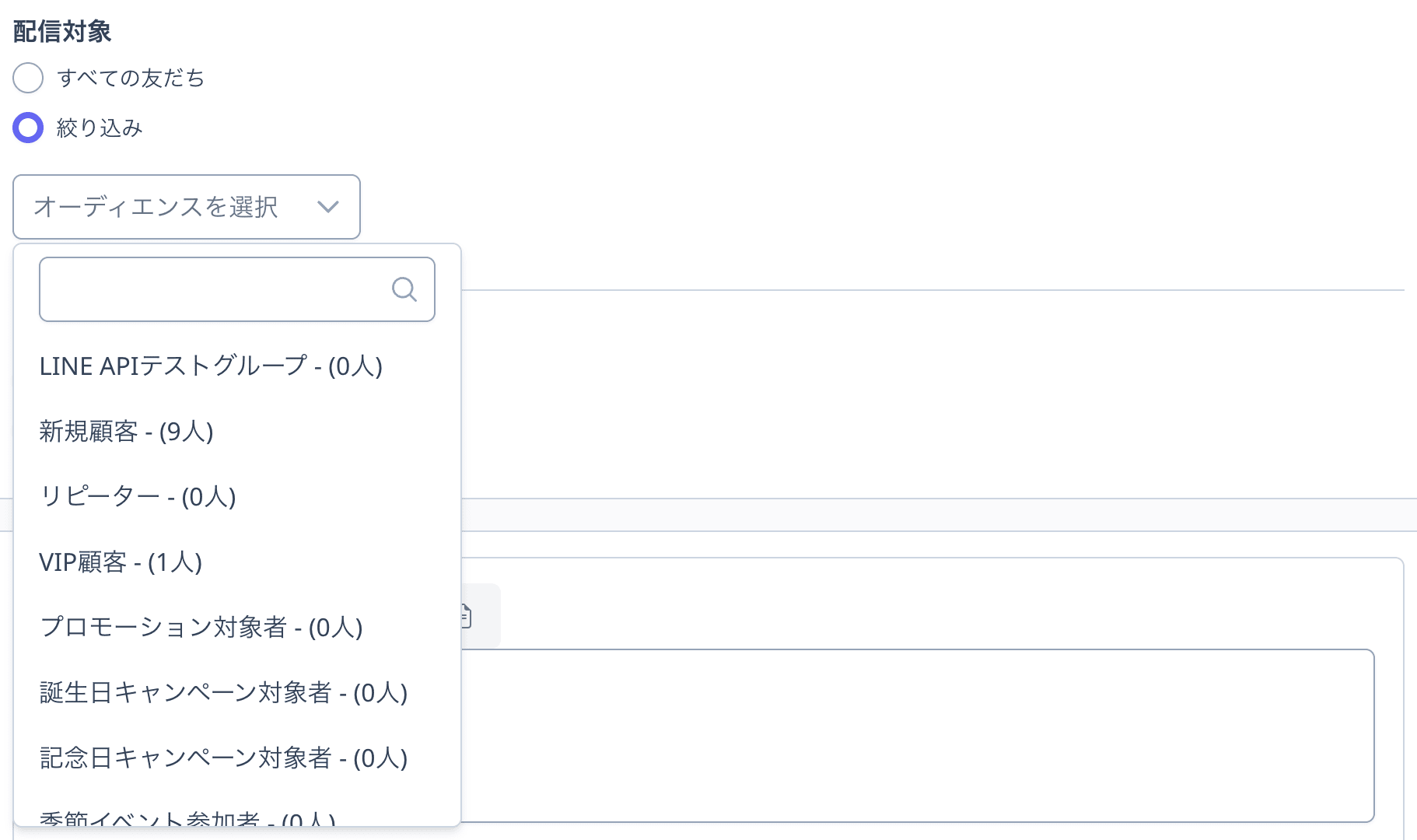The height and width of the screenshot is (840, 1417).
Task: Click the 絞り込み label text
Action: [x=100, y=128]
